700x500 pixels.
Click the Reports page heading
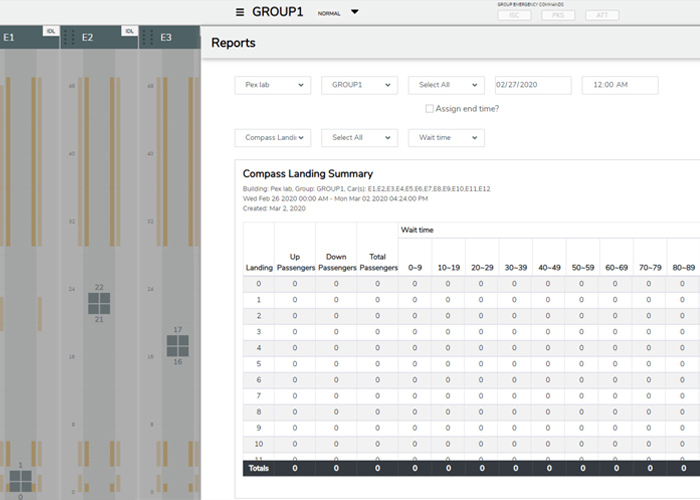tap(233, 43)
